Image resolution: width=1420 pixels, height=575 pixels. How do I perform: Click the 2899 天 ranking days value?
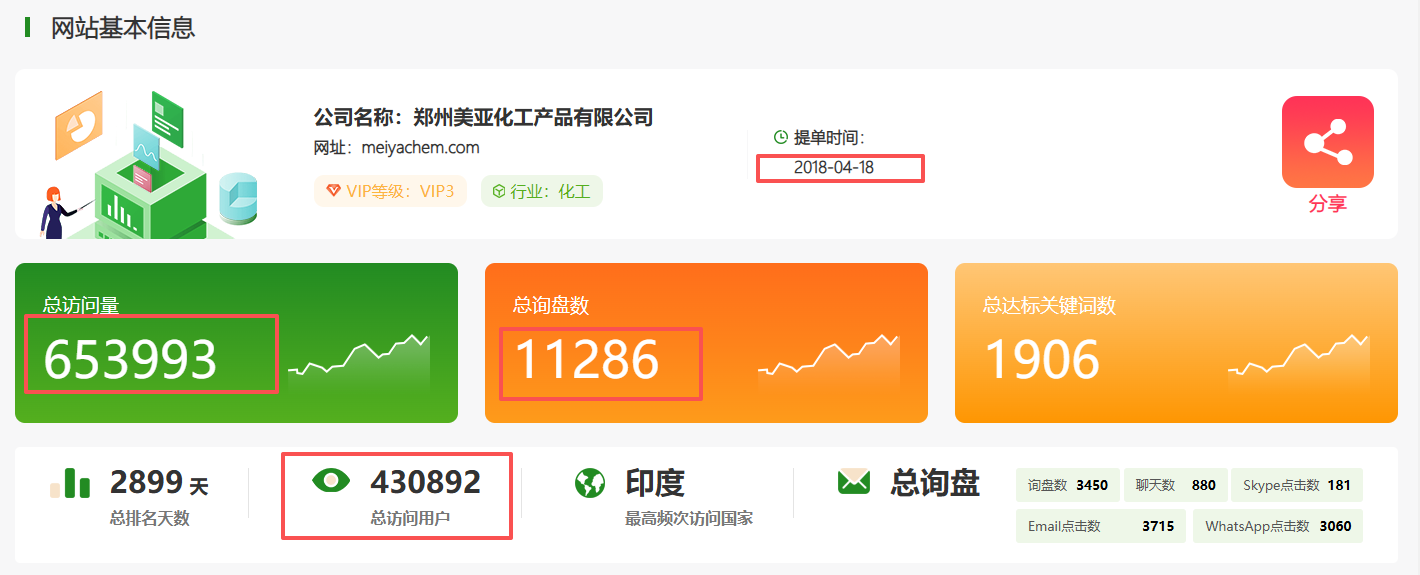click(159, 483)
